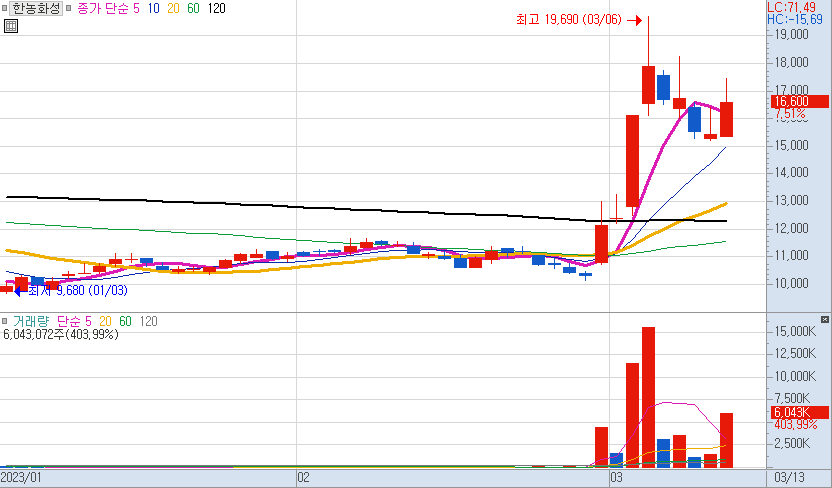Click the 2023/01 date axis label
This screenshot has height=488, width=832.
(x=21, y=477)
